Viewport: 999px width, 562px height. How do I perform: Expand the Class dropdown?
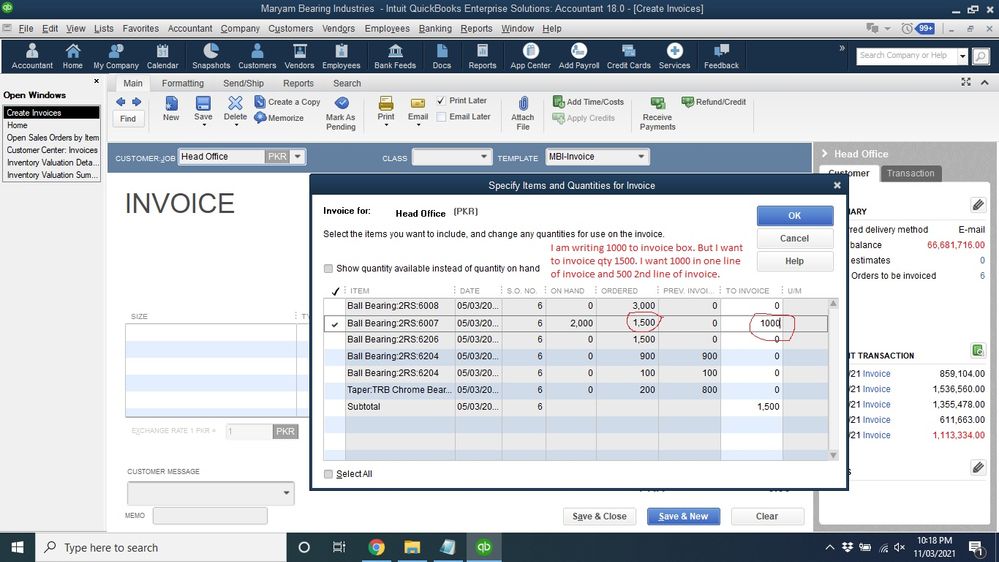click(x=484, y=157)
